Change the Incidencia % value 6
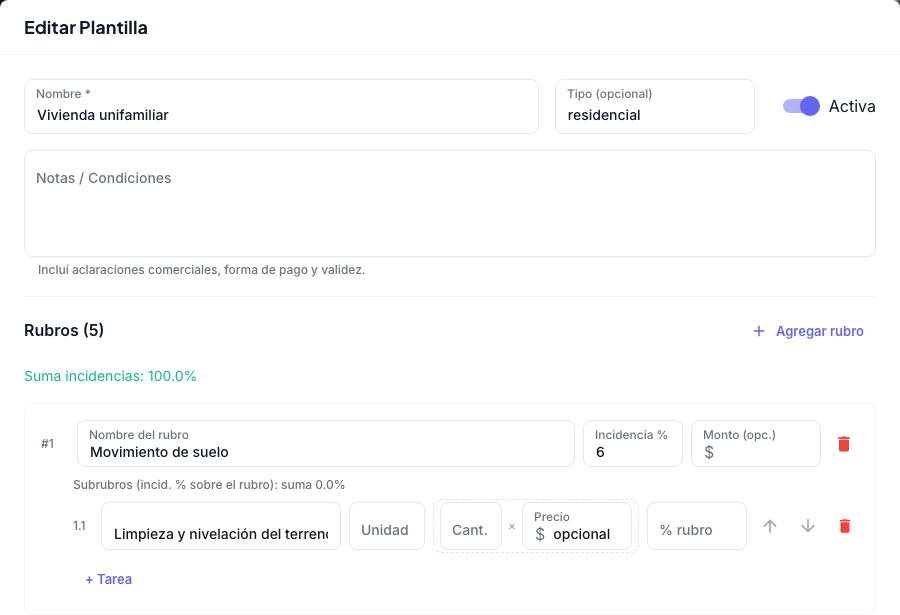This screenshot has width=900, height=615. tap(633, 444)
